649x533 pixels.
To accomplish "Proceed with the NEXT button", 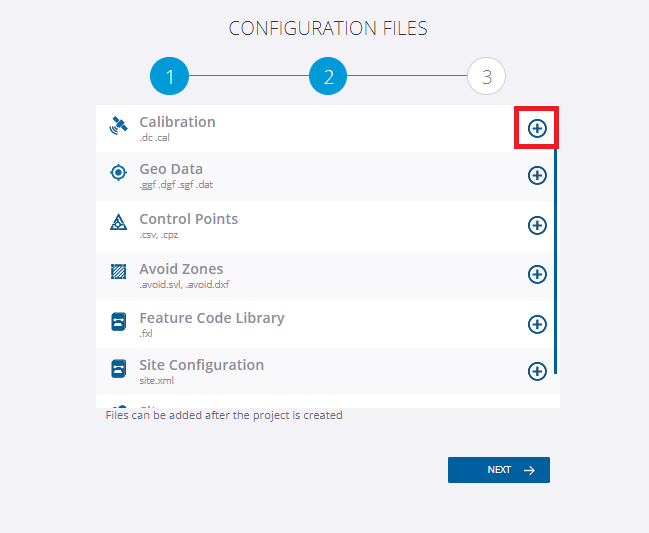I will (499, 470).
